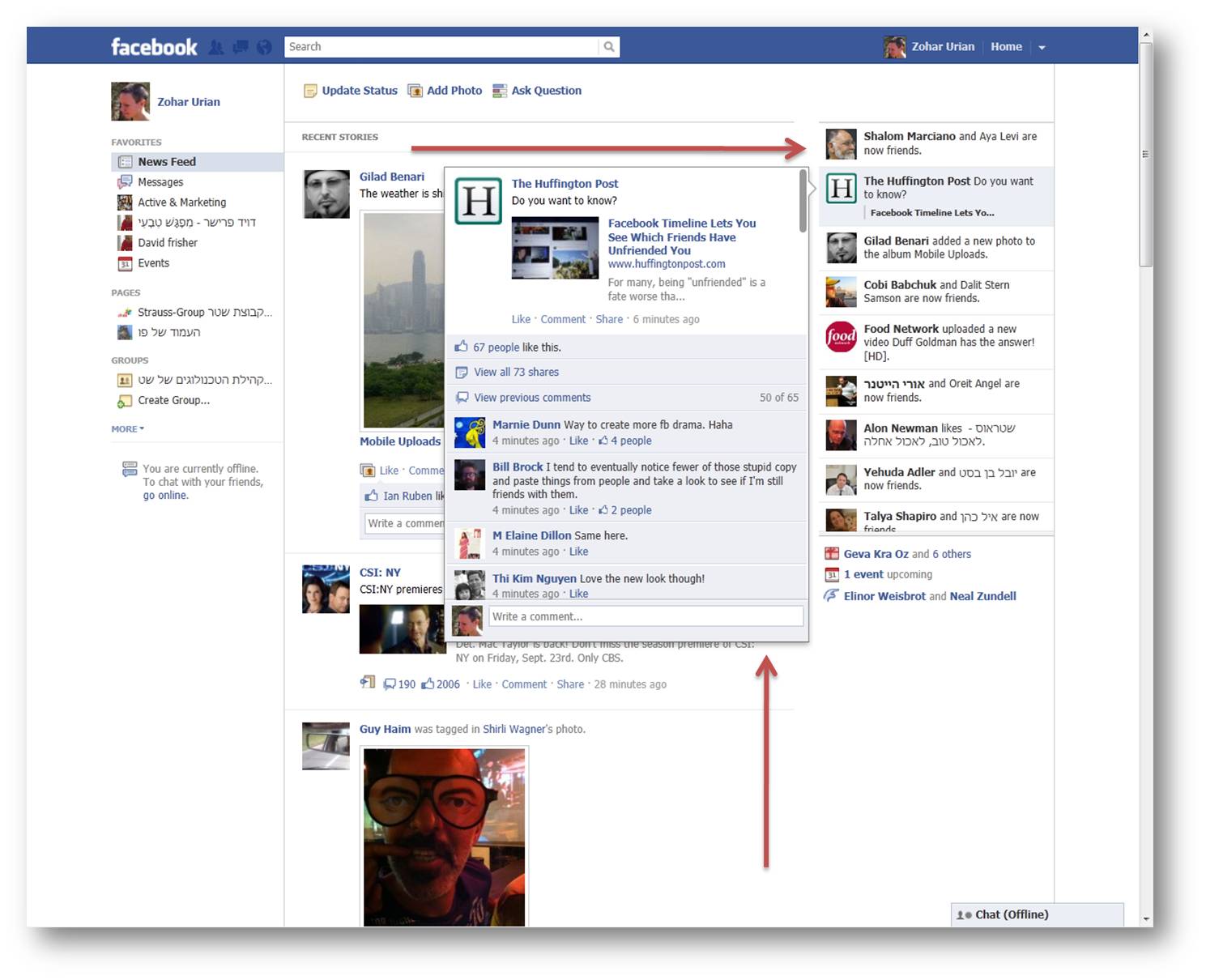1206x980 pixels.
Task: Open notifications globe icon
Action: pyautogui.click(x=264, y=47)
